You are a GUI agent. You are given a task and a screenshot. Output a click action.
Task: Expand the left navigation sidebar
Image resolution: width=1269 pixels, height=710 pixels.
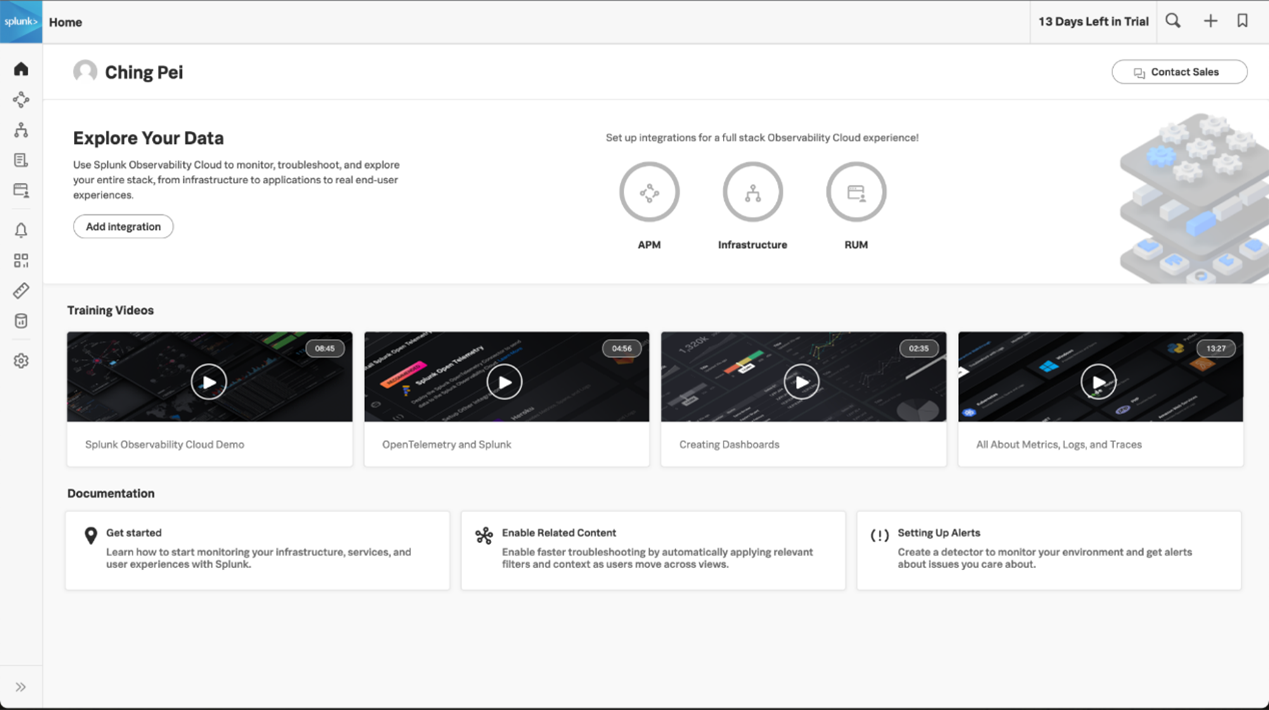tap(21, 687)
